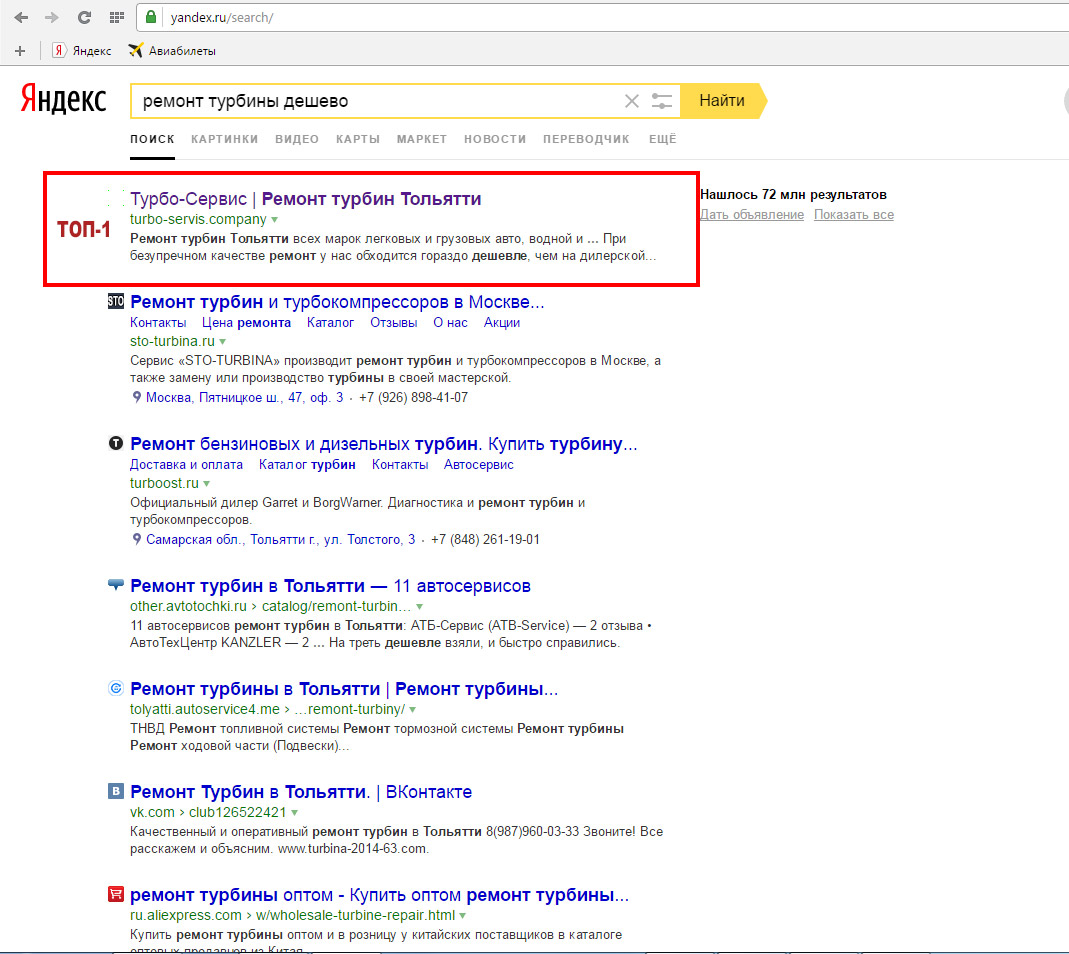Open the Ещё more menu
The width and height of the screenshot is (1069, 954).
(x=663, y=139)
